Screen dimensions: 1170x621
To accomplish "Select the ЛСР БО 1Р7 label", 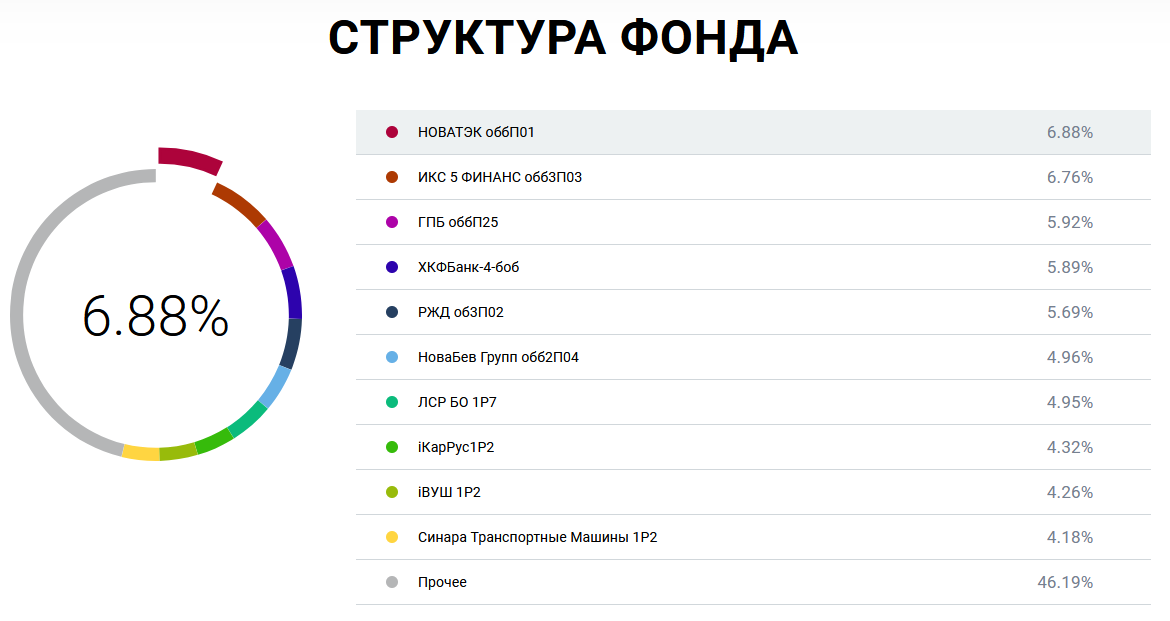I will (457, 402).
